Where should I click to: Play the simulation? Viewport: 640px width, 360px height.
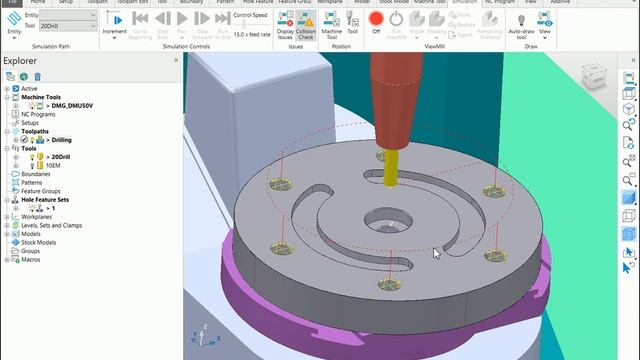tap(182, 25)
